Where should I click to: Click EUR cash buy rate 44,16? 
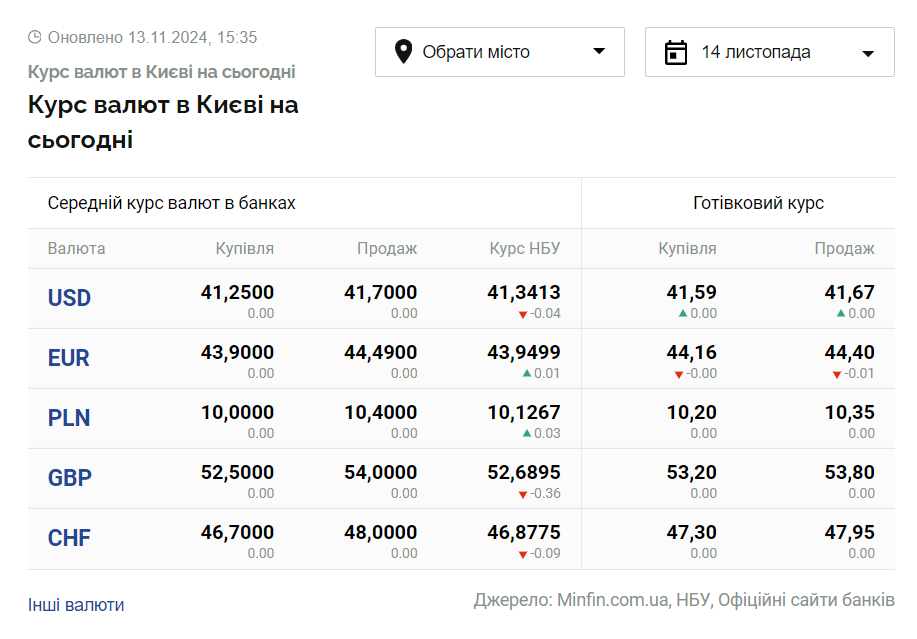692,352
